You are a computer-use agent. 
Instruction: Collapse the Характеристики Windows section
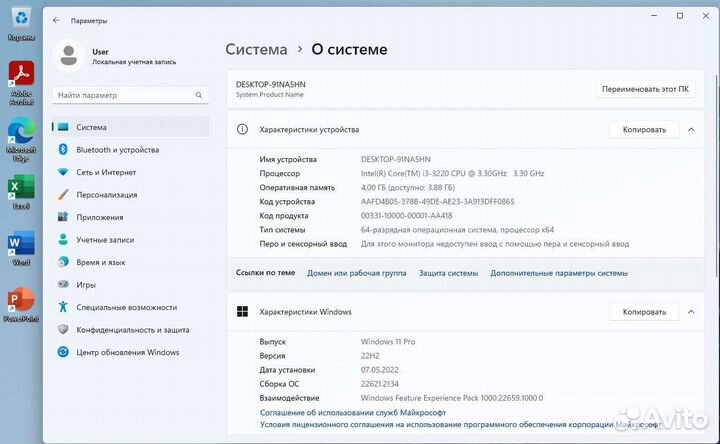691,312
